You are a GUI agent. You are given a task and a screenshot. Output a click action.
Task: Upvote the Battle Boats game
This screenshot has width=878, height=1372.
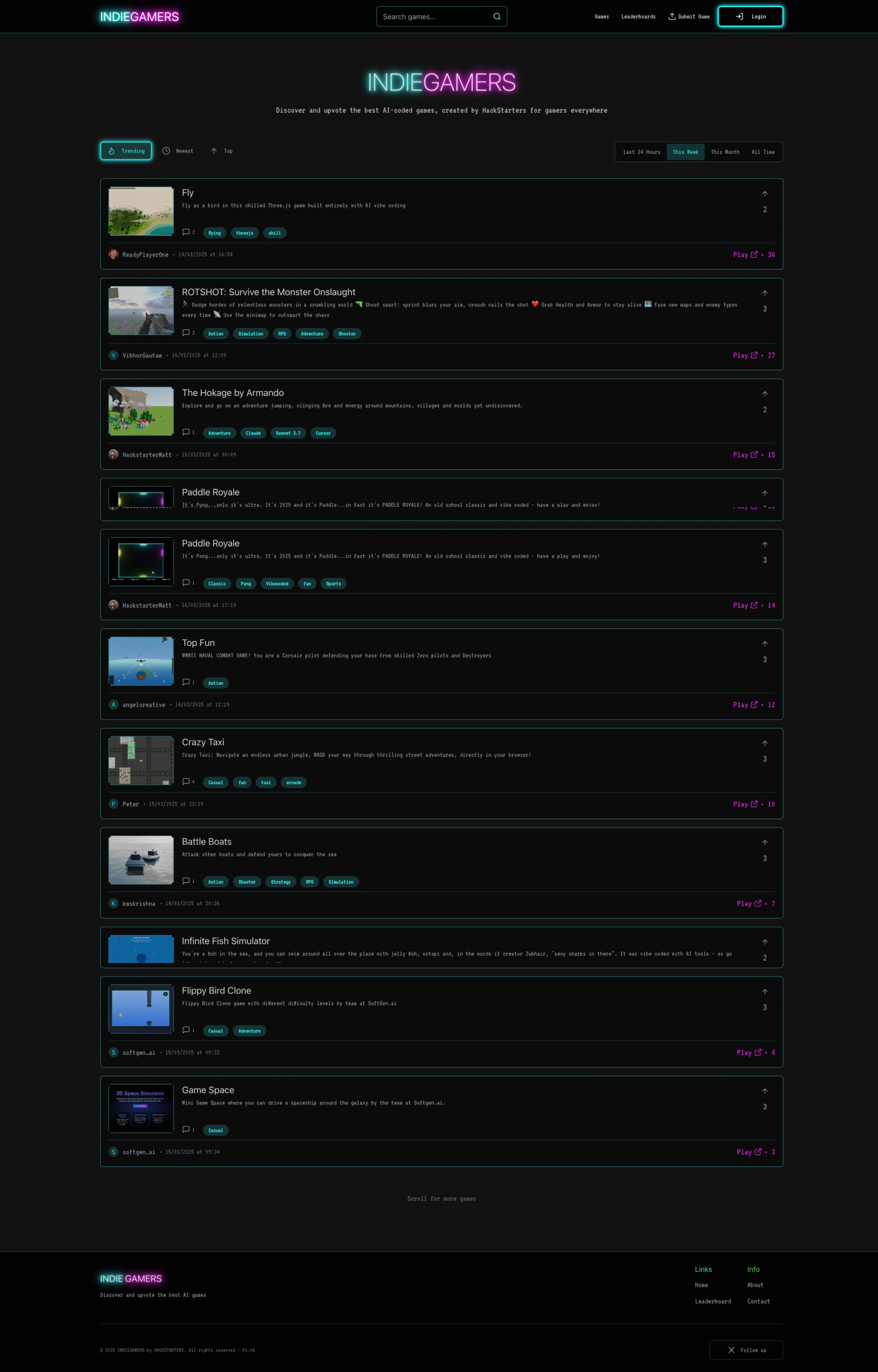765,843
